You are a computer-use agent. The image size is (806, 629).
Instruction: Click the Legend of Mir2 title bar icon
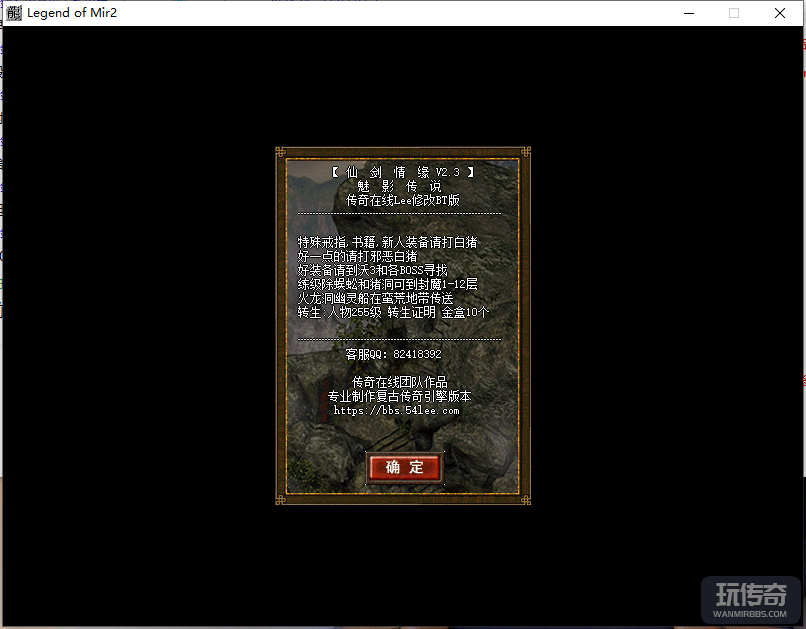pyautogui.click(x=14, y=13)
